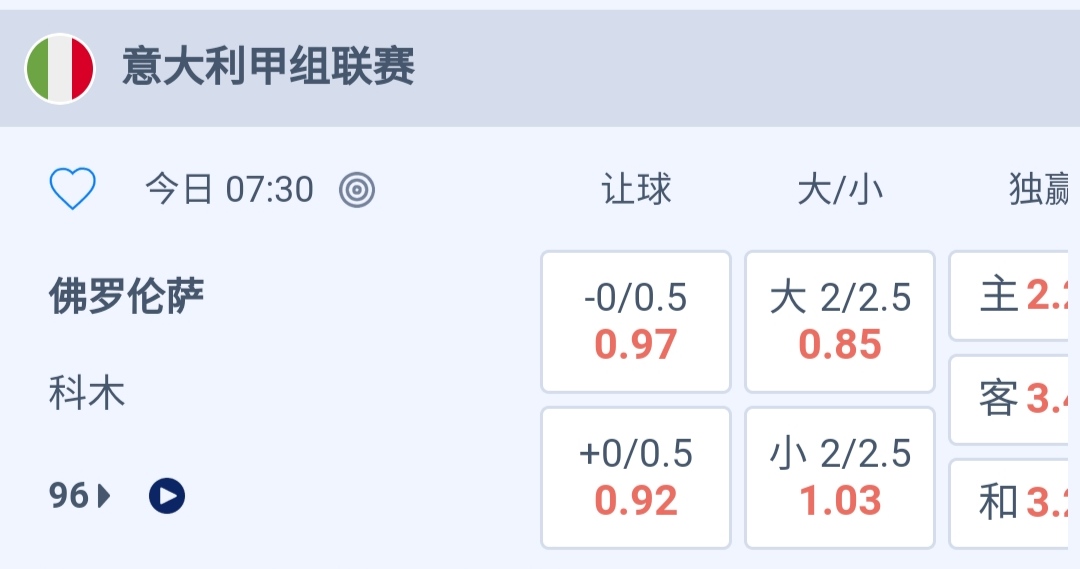Pick Over 2/2.5 at 0.85
The height and width of the screenshot is (569, 1080).
coord(840,322)
